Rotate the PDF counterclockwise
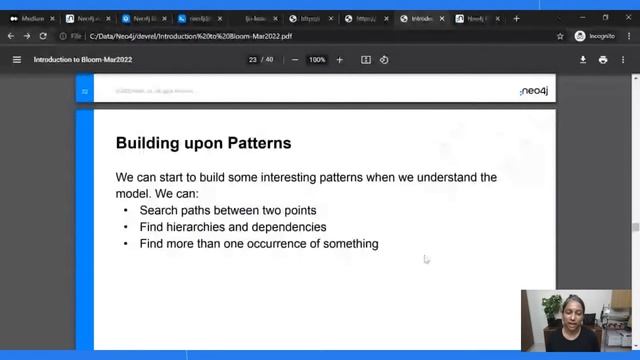 [384, 60]
